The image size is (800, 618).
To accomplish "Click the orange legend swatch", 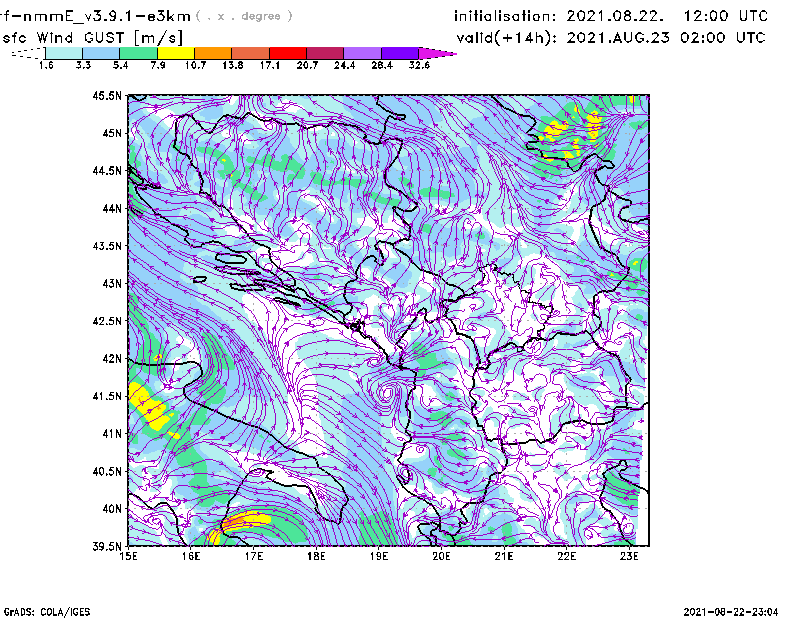I will pos(213,53).
